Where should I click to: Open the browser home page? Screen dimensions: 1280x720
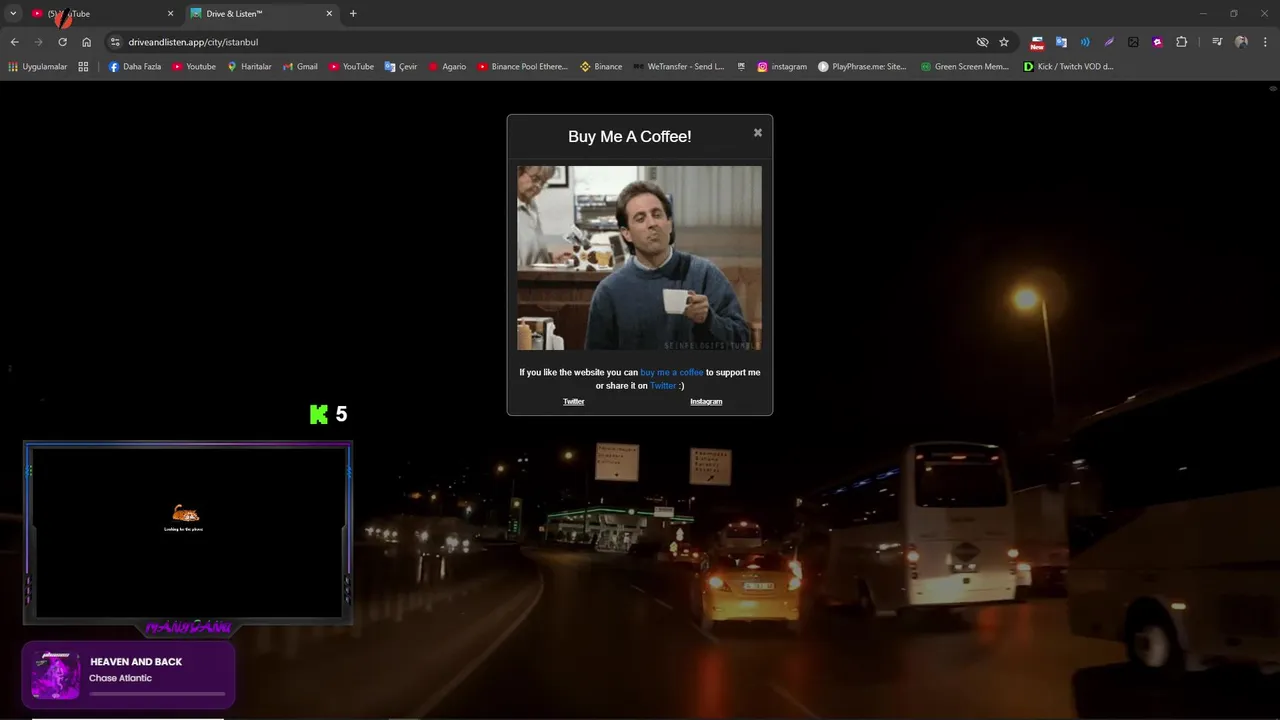tap(86, 42)
